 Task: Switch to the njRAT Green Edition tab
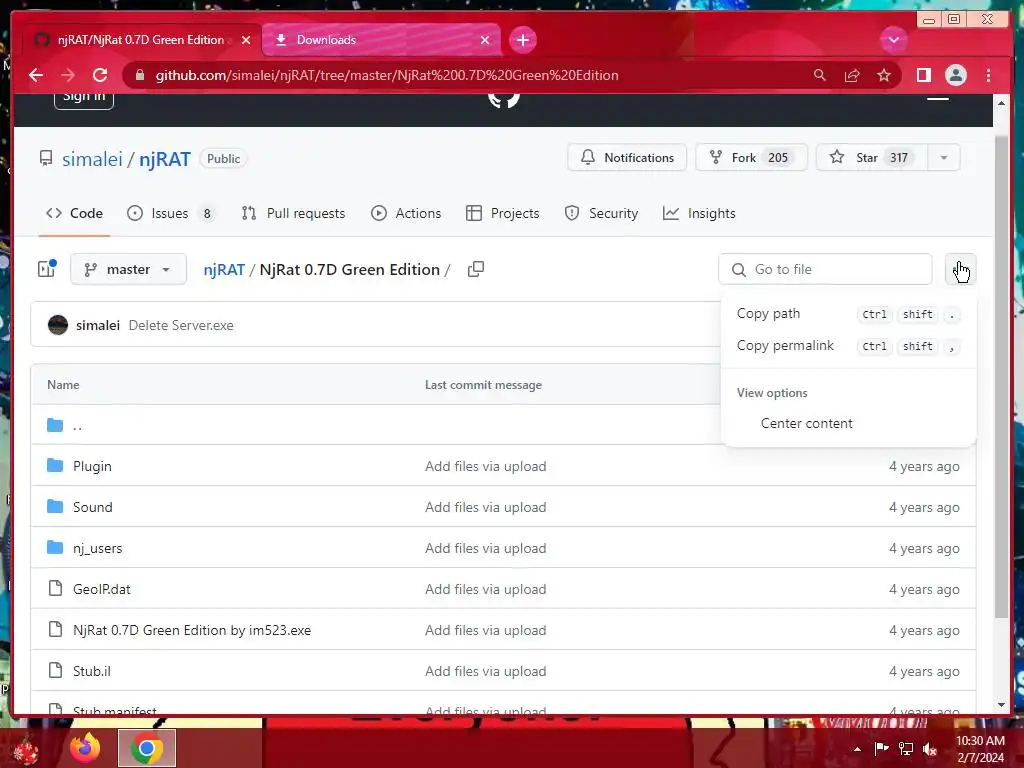click(x=141, y=40)
